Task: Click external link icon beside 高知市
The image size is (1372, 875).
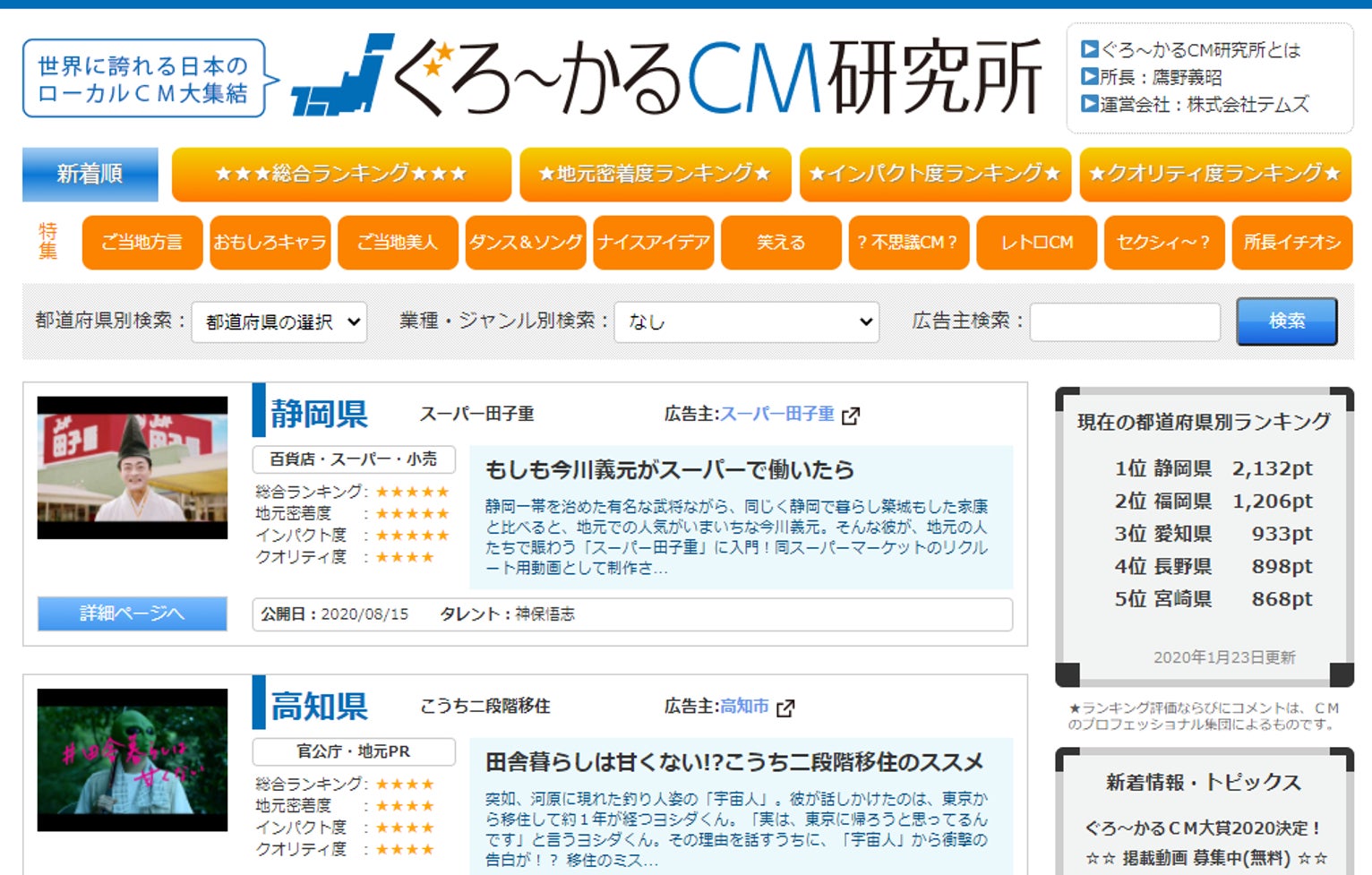Action: [785, 708]
